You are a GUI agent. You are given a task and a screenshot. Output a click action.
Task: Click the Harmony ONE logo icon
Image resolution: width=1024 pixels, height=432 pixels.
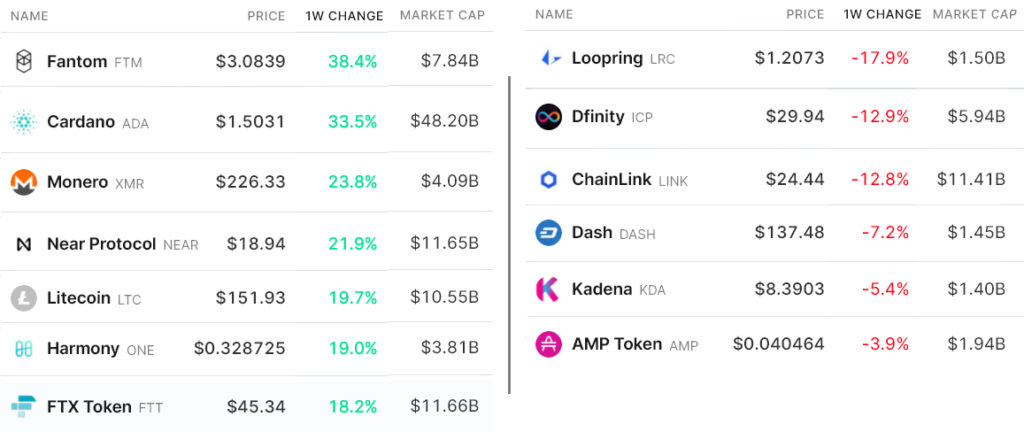pos(23,349)
